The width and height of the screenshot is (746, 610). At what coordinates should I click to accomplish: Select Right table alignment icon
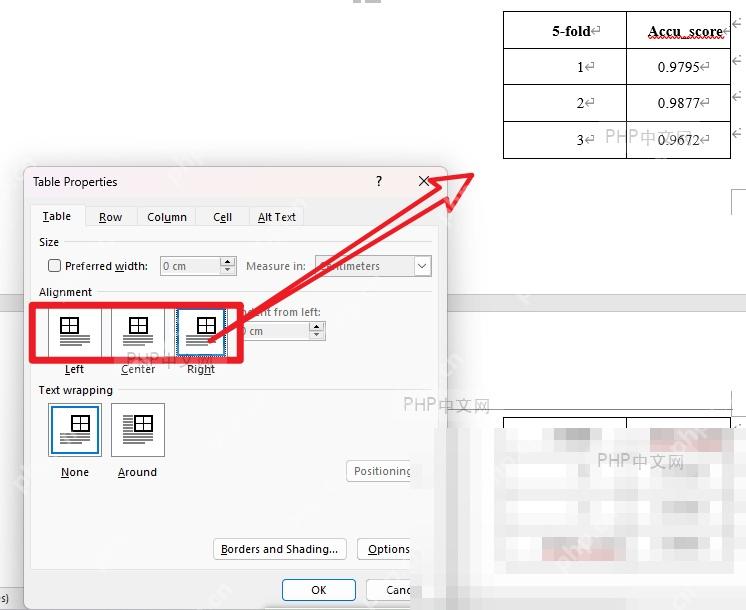pyautogui.click(x=201, y=332)
